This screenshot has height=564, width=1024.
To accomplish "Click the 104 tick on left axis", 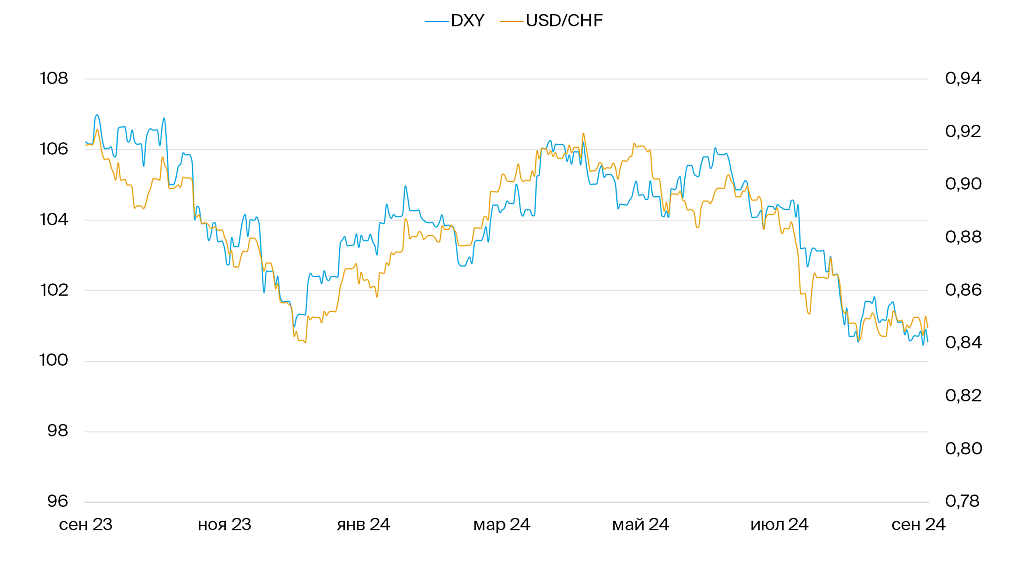I will coord(55,220).
